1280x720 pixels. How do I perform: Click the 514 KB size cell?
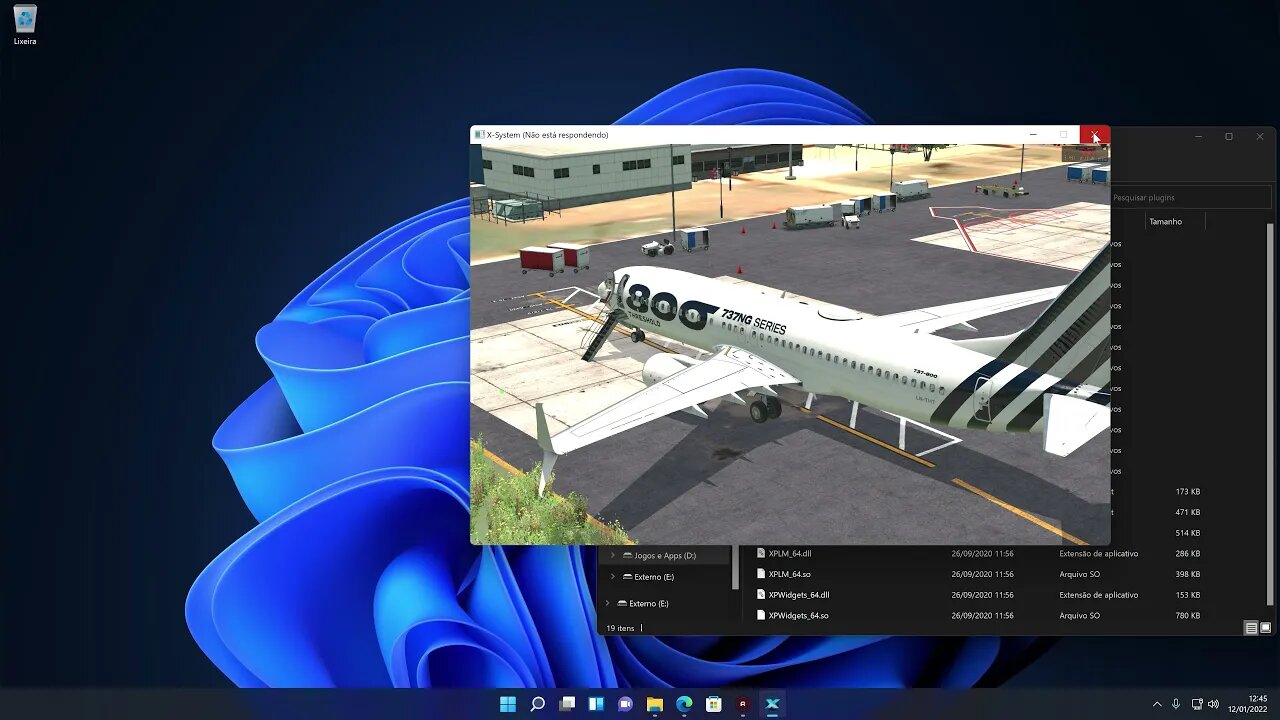[x=1188, y=533]
